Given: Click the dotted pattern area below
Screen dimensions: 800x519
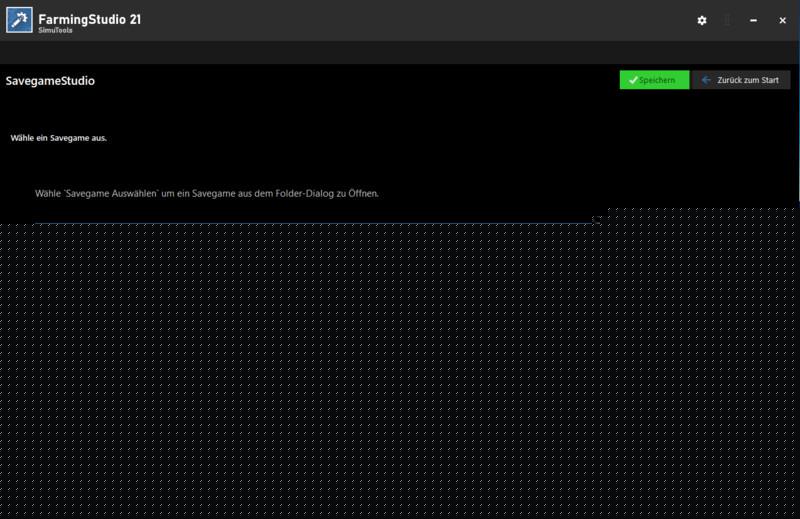Looking at the screenshot, I should click(x=400, y=380).
